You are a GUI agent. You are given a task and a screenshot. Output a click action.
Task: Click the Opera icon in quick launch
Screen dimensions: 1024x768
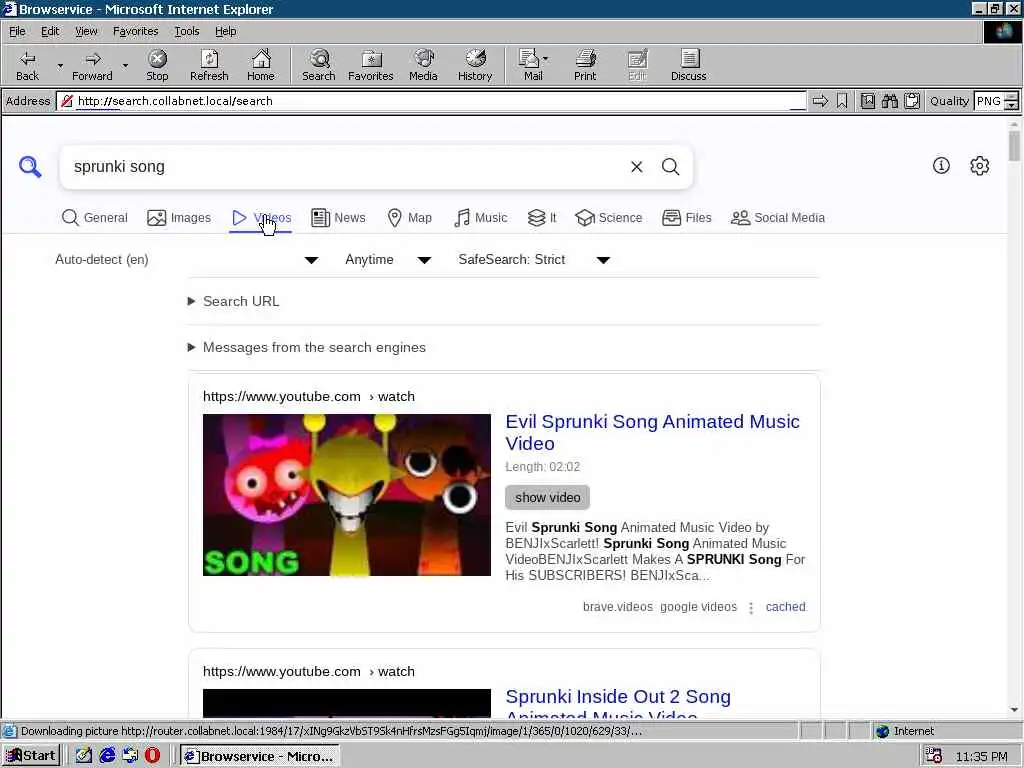coord(152,756)
